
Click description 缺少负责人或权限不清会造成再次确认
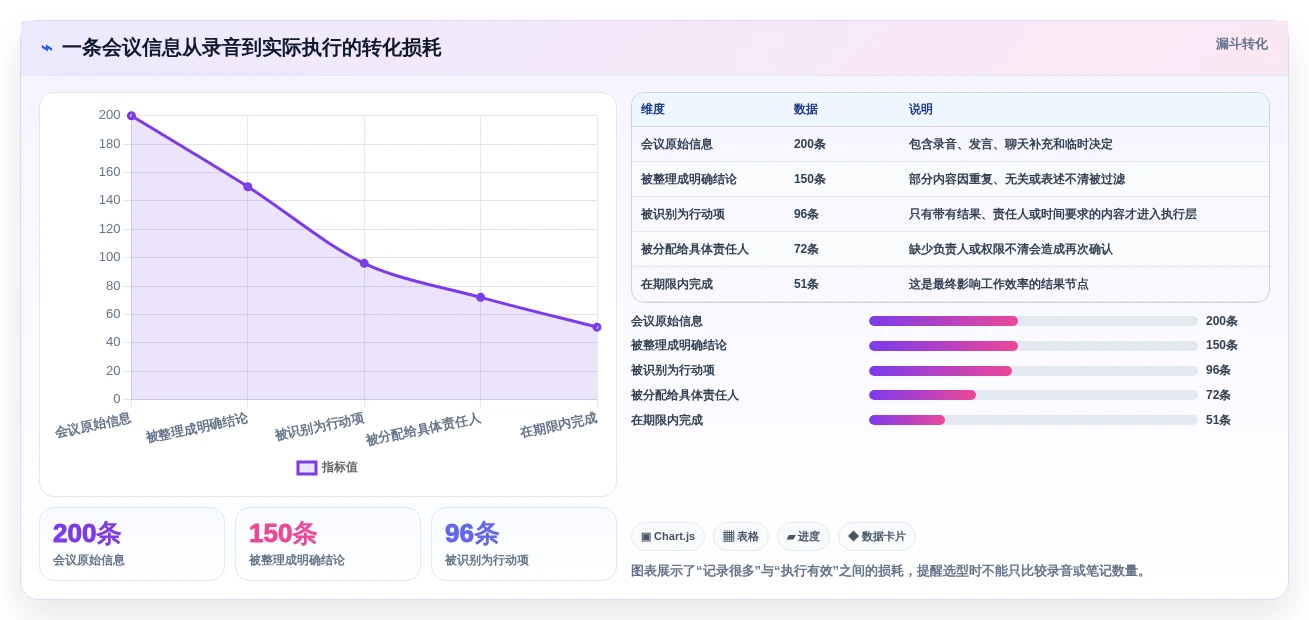point(1010,250)
